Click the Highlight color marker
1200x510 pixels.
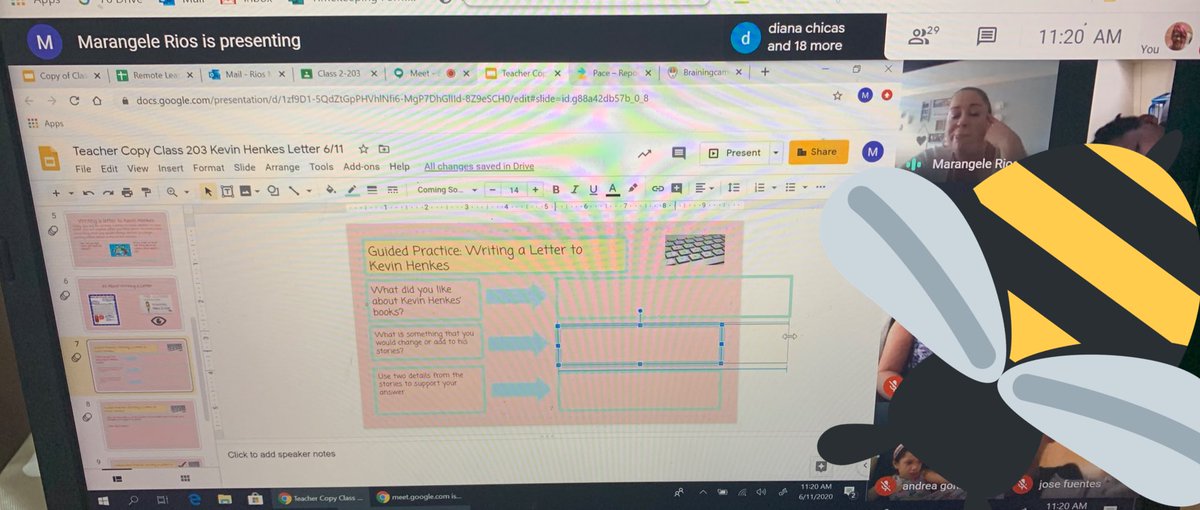pos(632,189)
